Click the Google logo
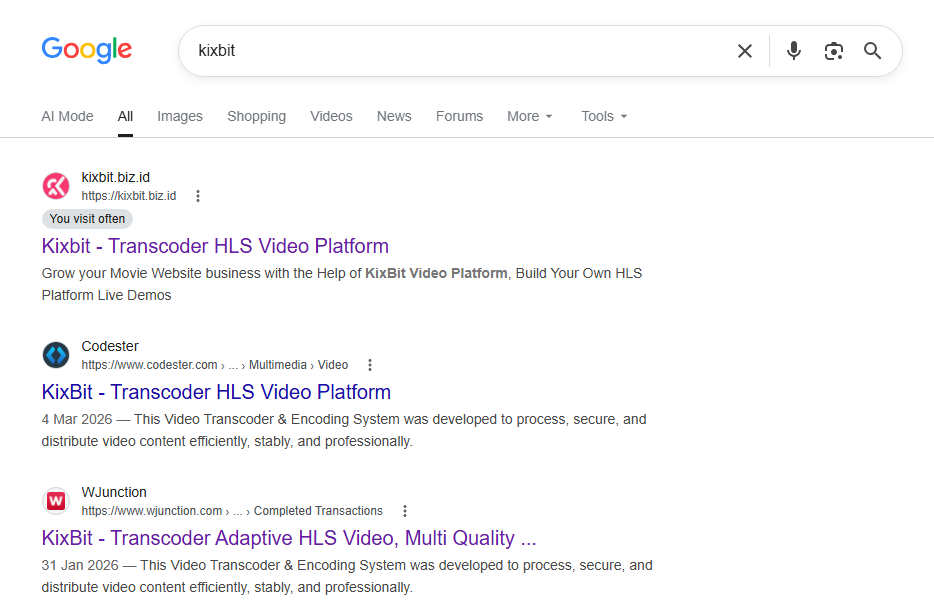This screenshot has width=934, height=604. click(x=87, y=49)
